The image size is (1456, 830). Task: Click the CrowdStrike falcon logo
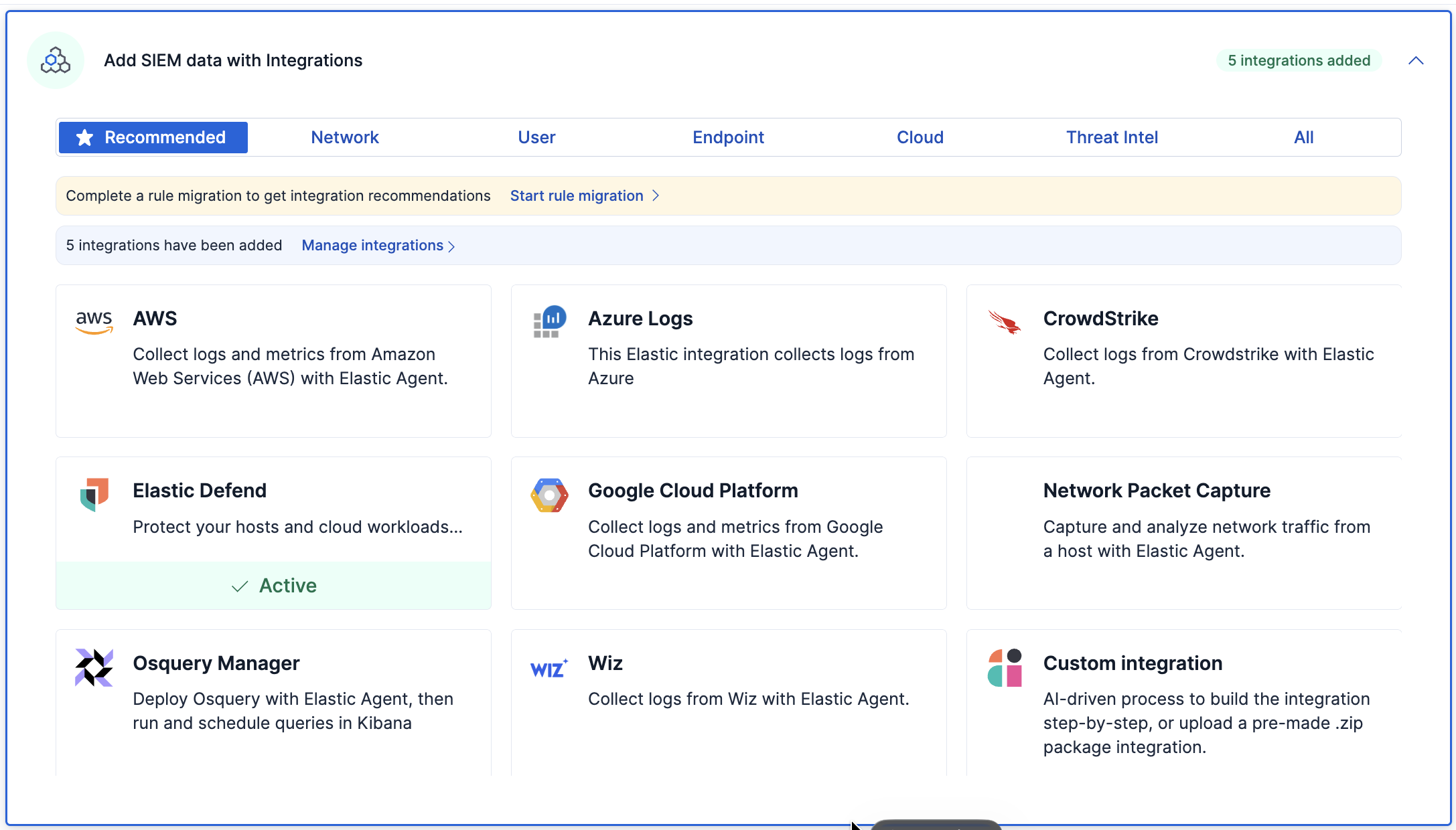1005,322
